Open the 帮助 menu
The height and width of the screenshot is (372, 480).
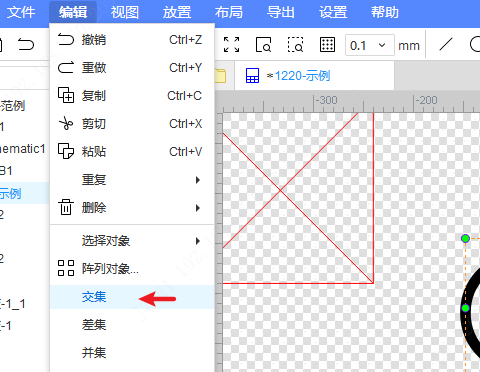(x=385, y=12)
